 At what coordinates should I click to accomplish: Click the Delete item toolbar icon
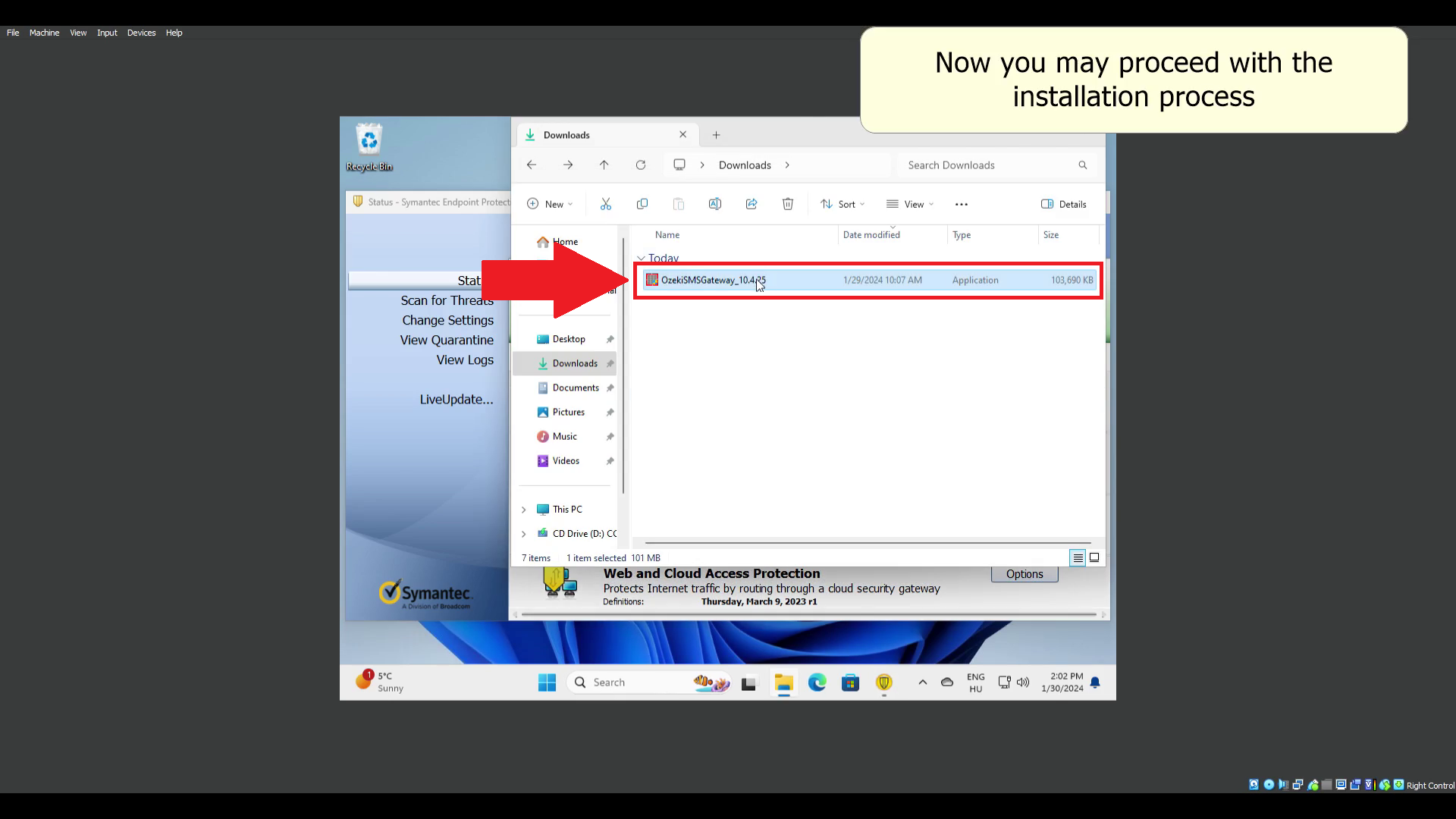788,204
